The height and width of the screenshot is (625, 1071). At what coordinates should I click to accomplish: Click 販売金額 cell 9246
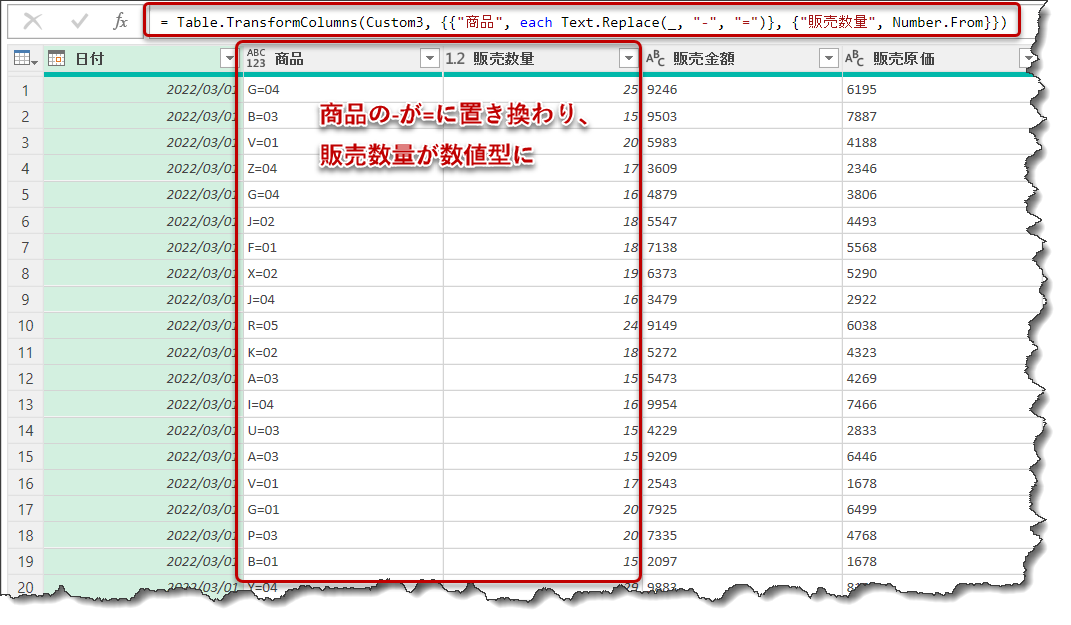[x=742, y=90]
